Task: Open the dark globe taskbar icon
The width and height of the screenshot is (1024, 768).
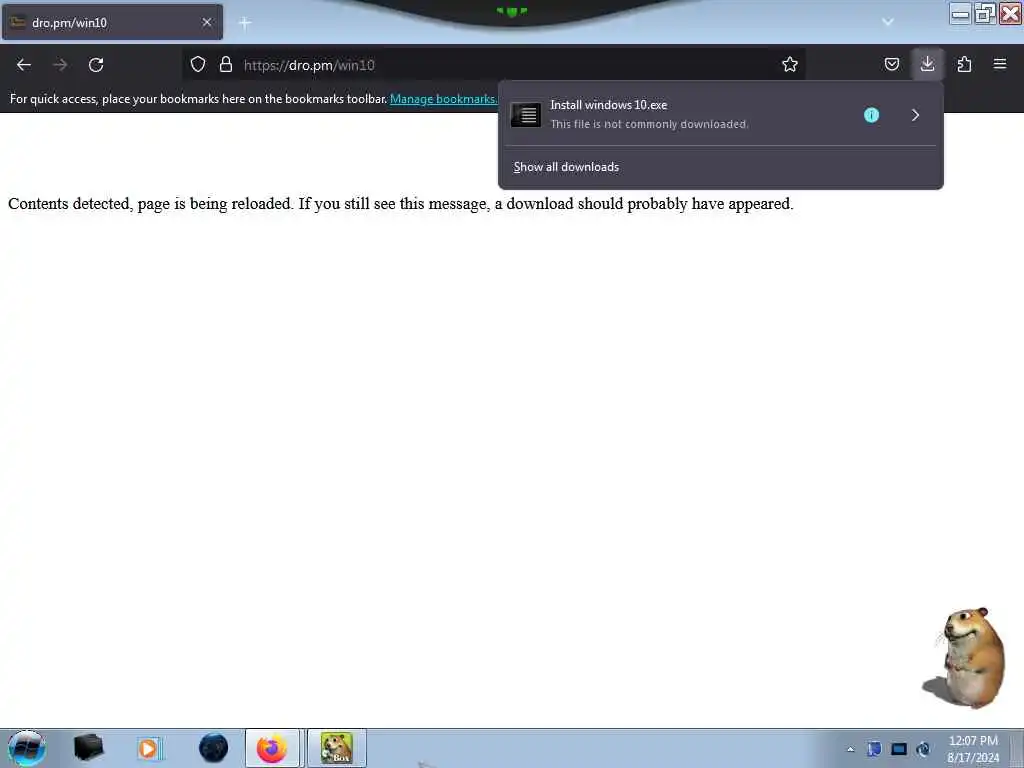Action: coord(214,748)
